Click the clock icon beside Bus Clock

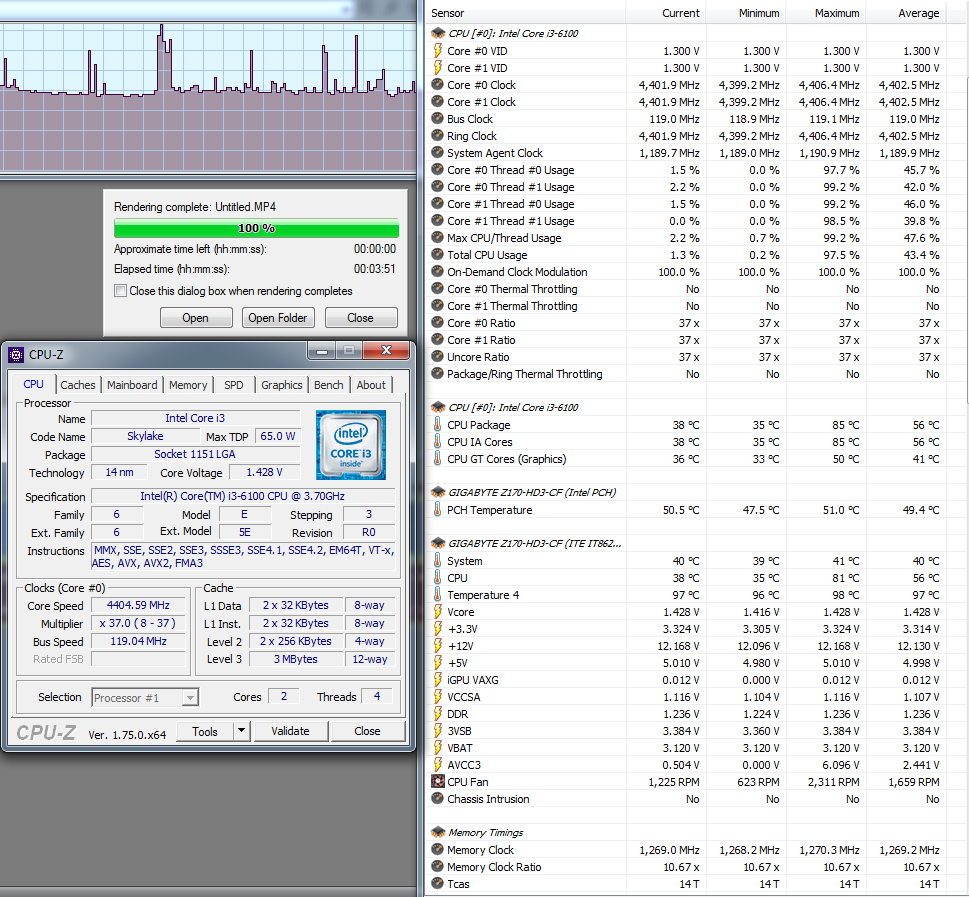[438, 119]
